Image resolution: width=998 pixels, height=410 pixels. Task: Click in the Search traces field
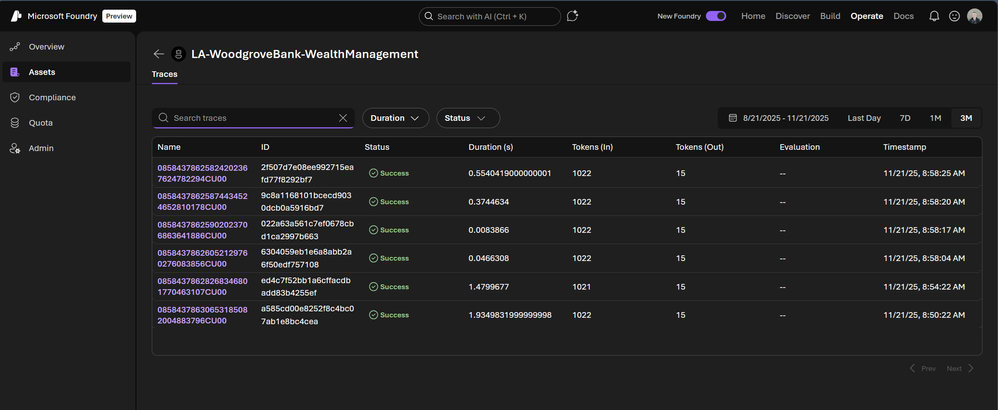pyautogui.click(x=250, y=118)
